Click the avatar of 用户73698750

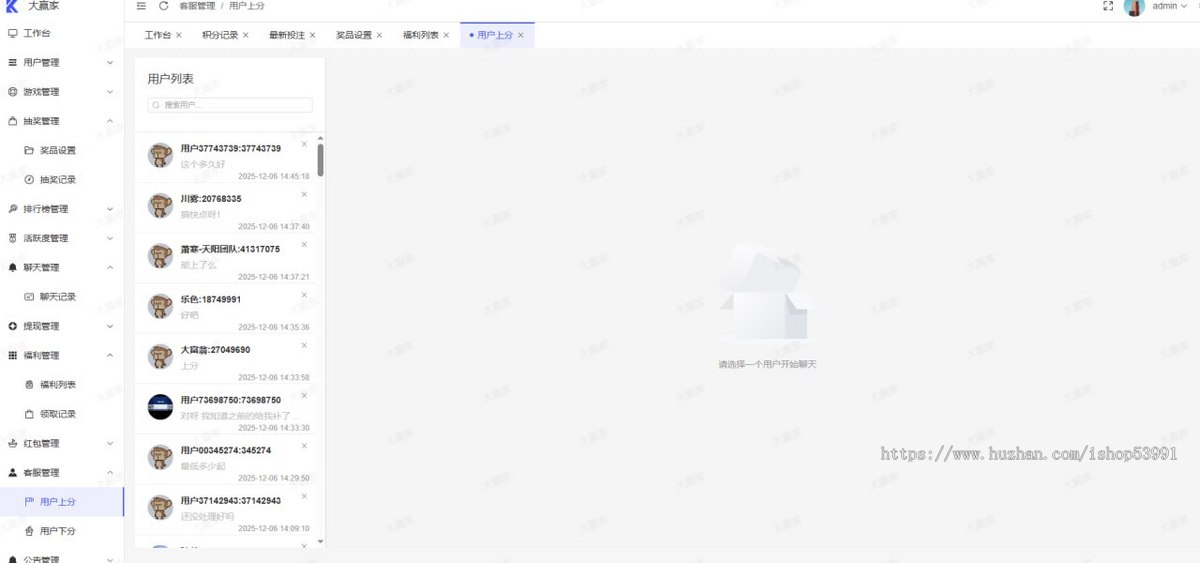pos(160,407)
